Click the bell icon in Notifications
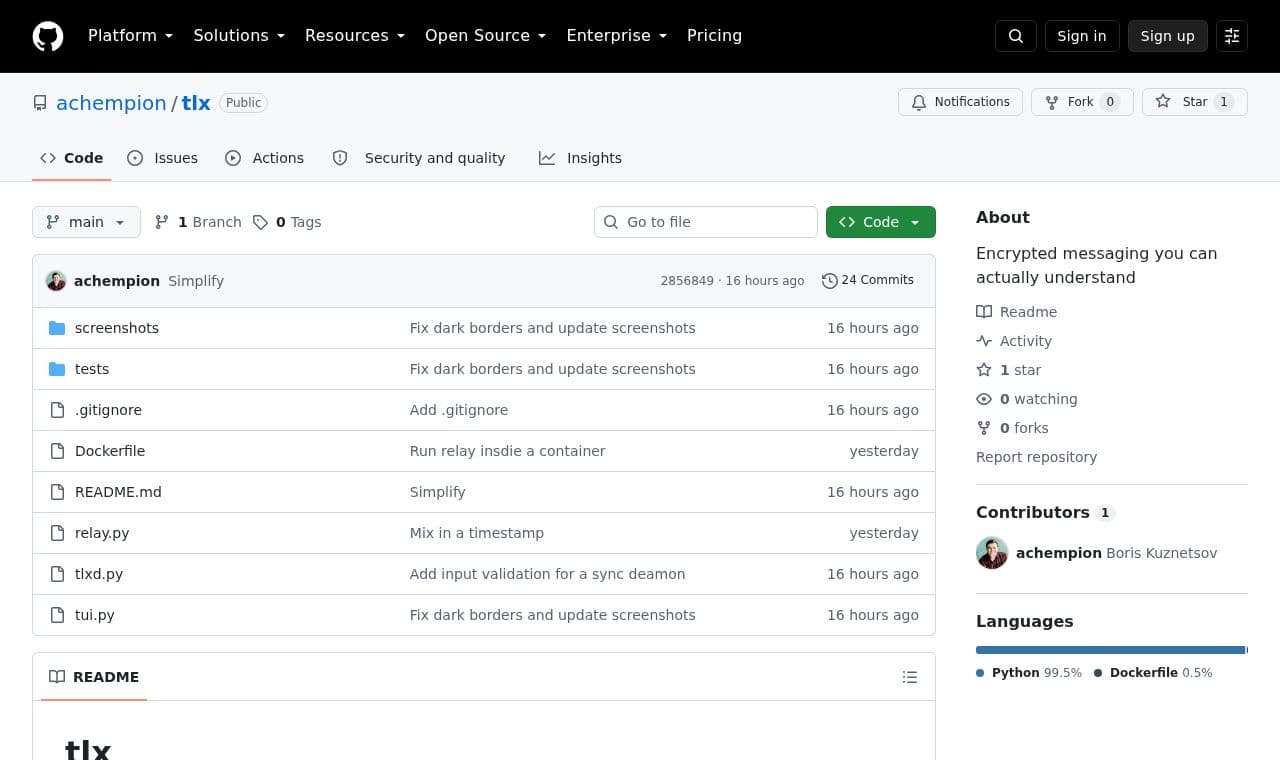Screen dimensions: 1280x760 tap(919, 102)
